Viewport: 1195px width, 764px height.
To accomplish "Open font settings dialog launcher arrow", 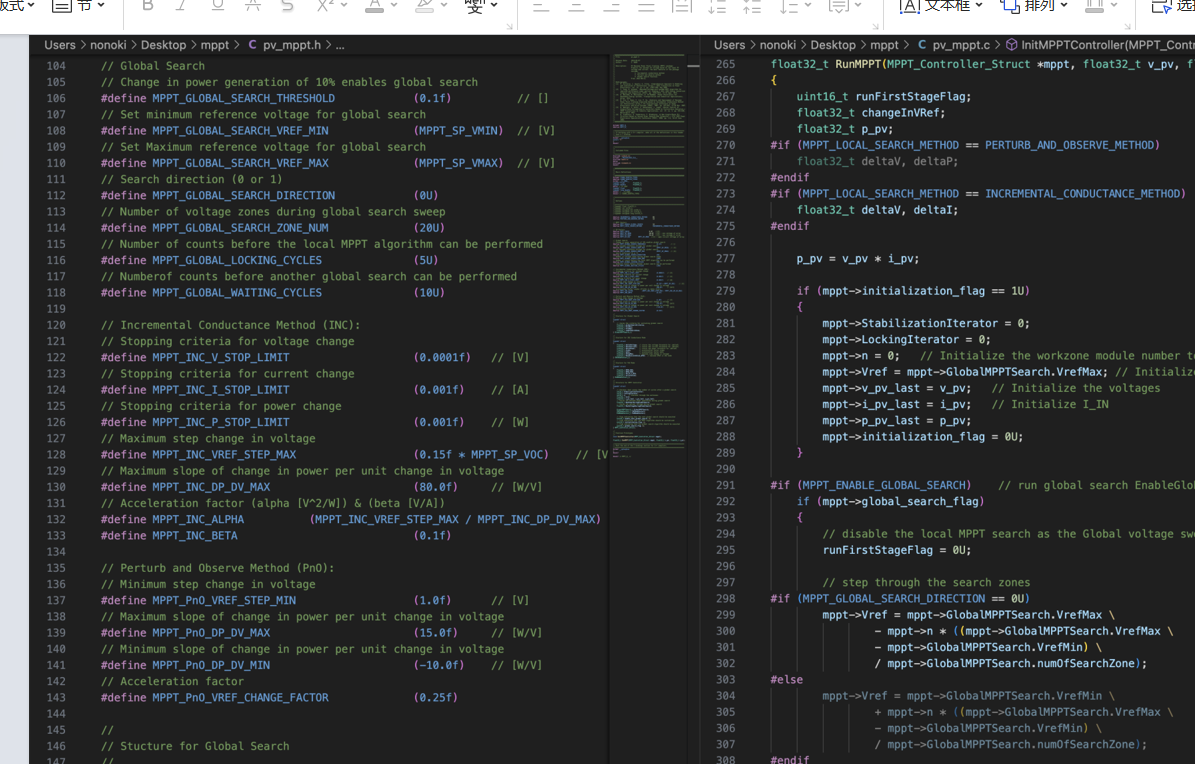I will tap(510, 26).
